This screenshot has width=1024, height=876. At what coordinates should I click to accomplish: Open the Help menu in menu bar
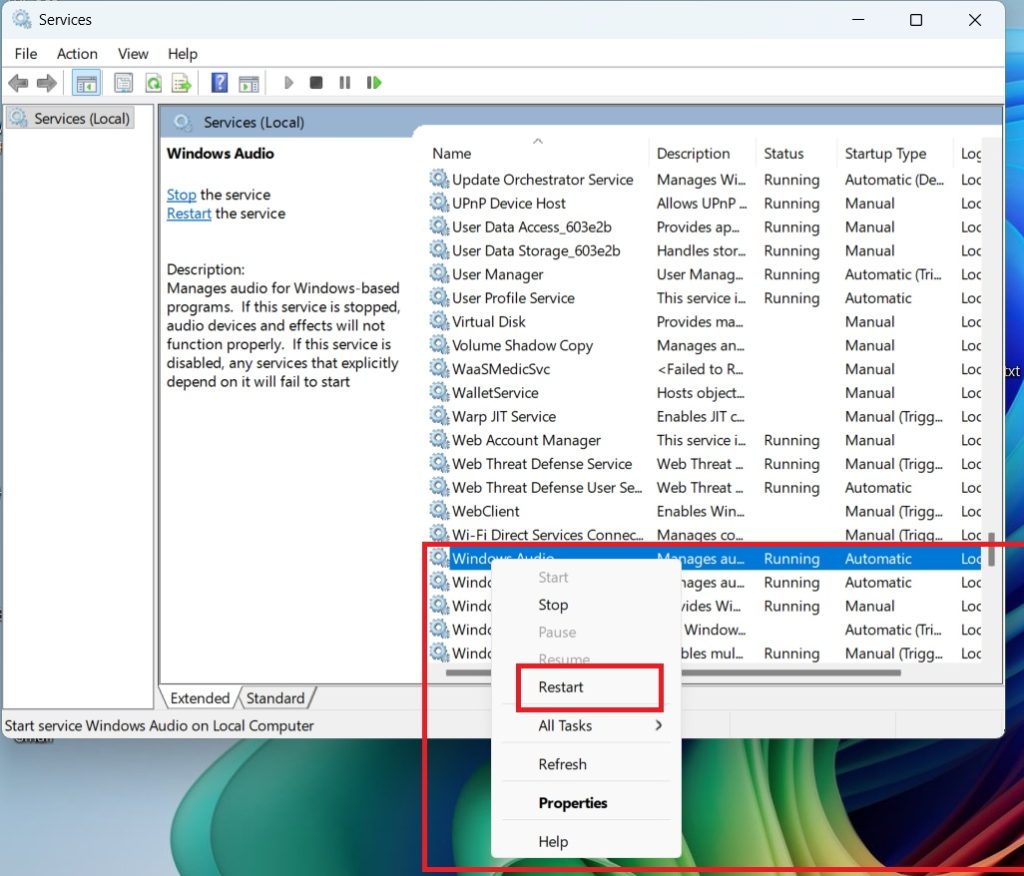coord(182,54)
